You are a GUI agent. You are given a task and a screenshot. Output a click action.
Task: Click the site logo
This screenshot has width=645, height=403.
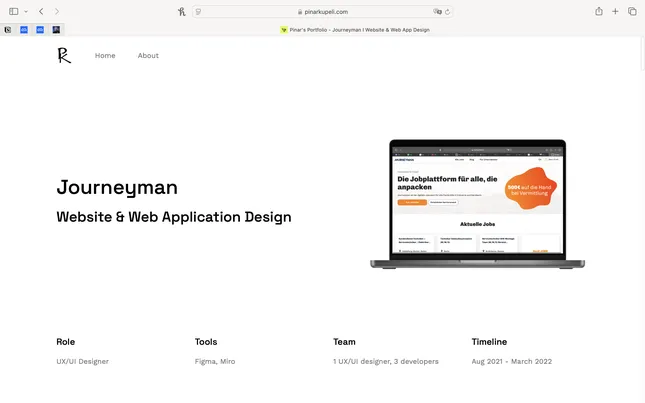coord(64,56)
